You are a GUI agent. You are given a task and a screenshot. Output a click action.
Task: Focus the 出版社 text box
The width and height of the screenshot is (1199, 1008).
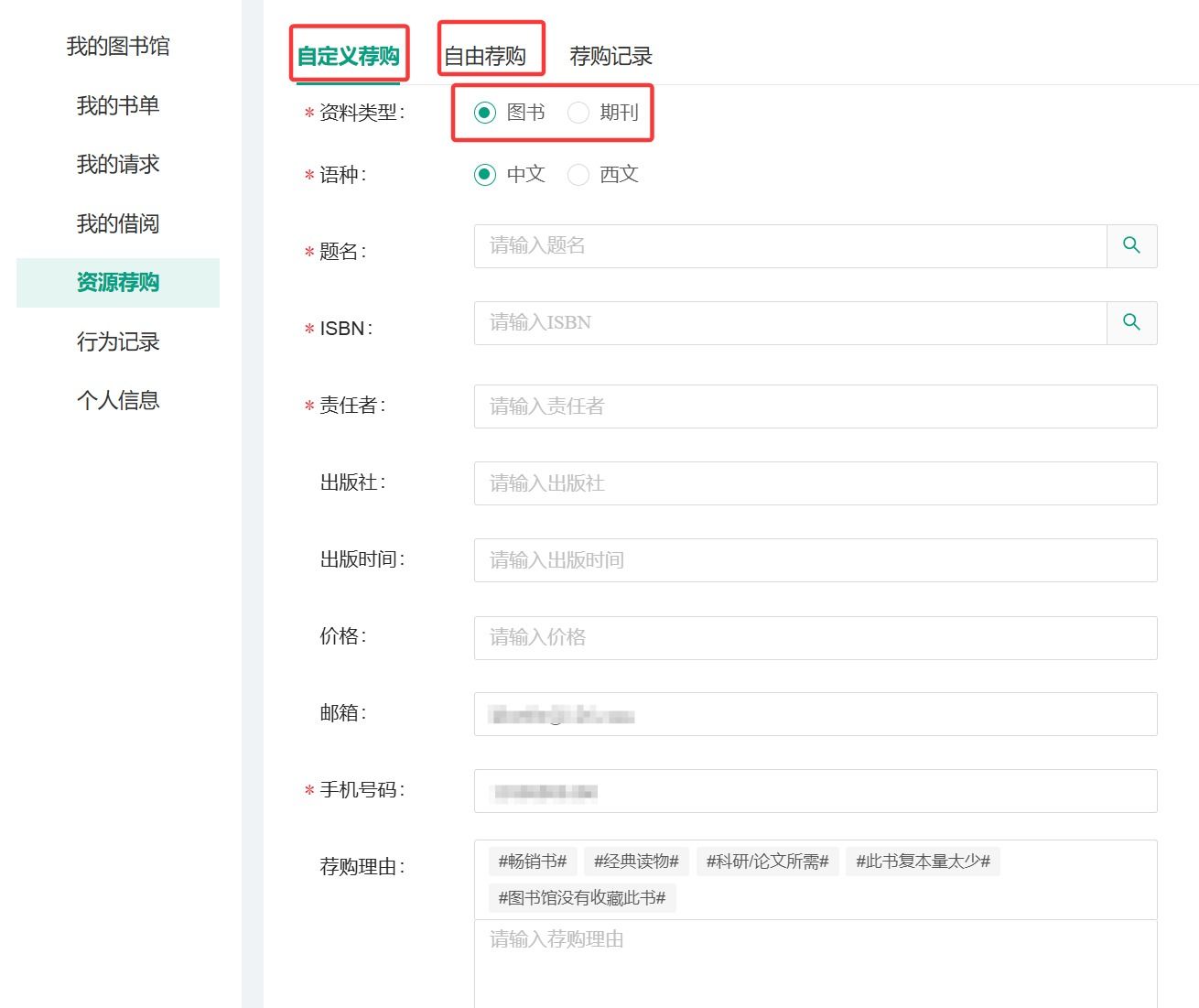coord(815,483)
